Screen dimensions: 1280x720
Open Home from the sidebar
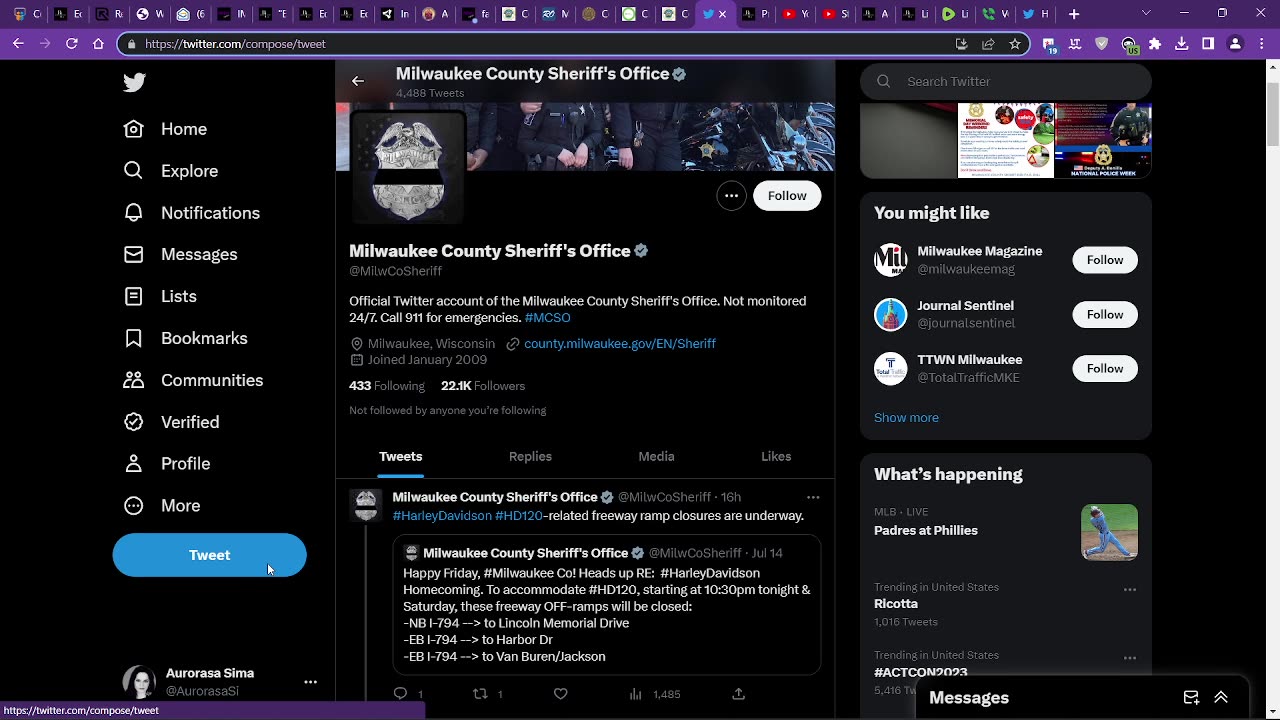coord(165,129)
